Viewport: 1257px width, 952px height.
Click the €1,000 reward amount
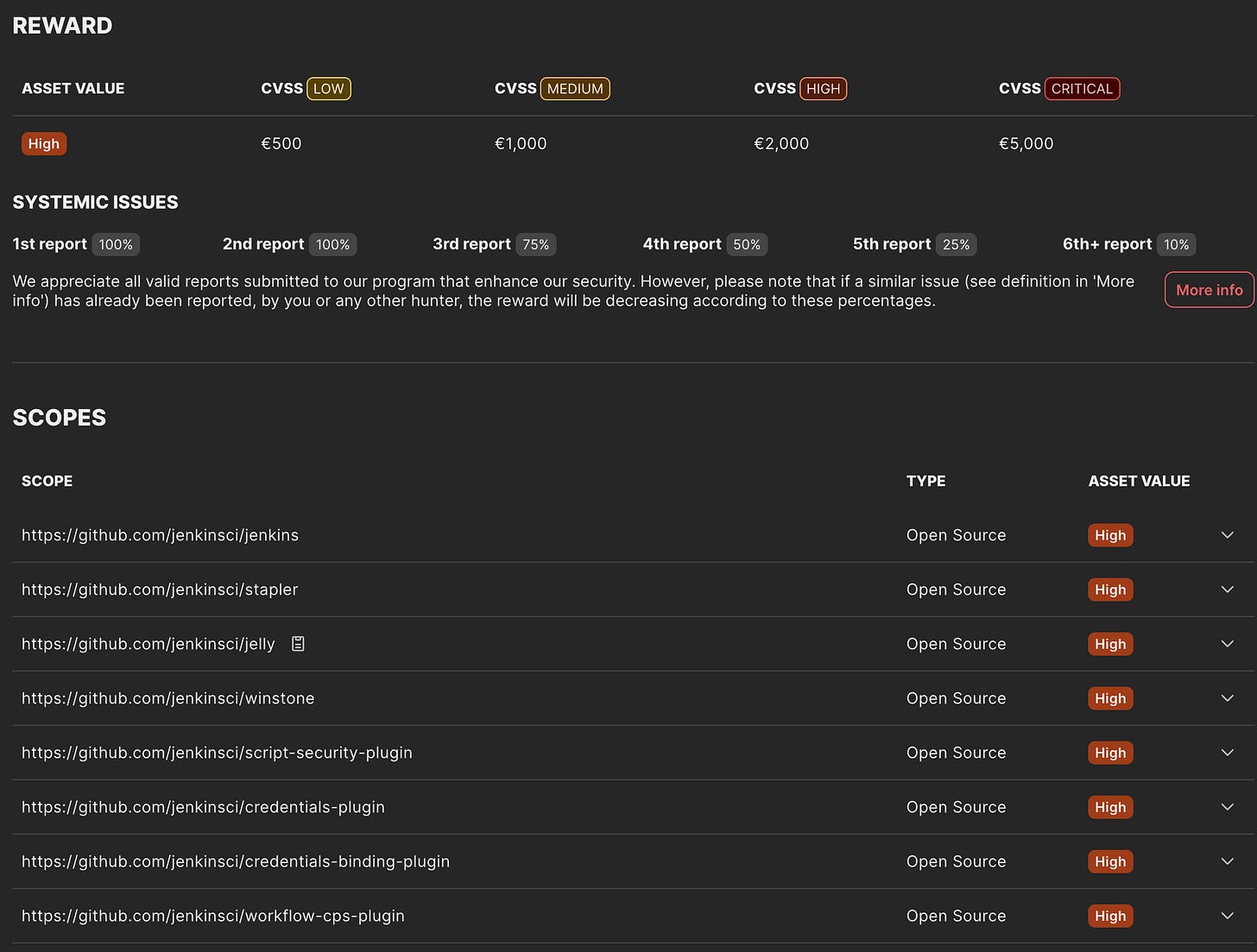point(521,144)
